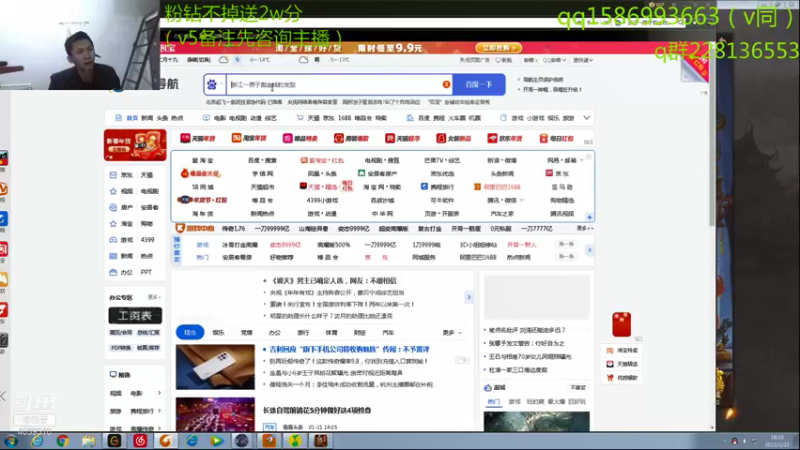Open 4399 link in sidebar
This screenshot has height=450, width=800.
coord(147,240)
